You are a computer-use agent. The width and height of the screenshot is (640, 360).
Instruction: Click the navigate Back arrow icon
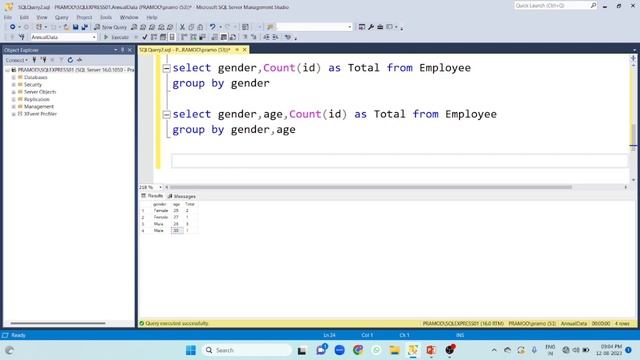(x=13, y=27)
